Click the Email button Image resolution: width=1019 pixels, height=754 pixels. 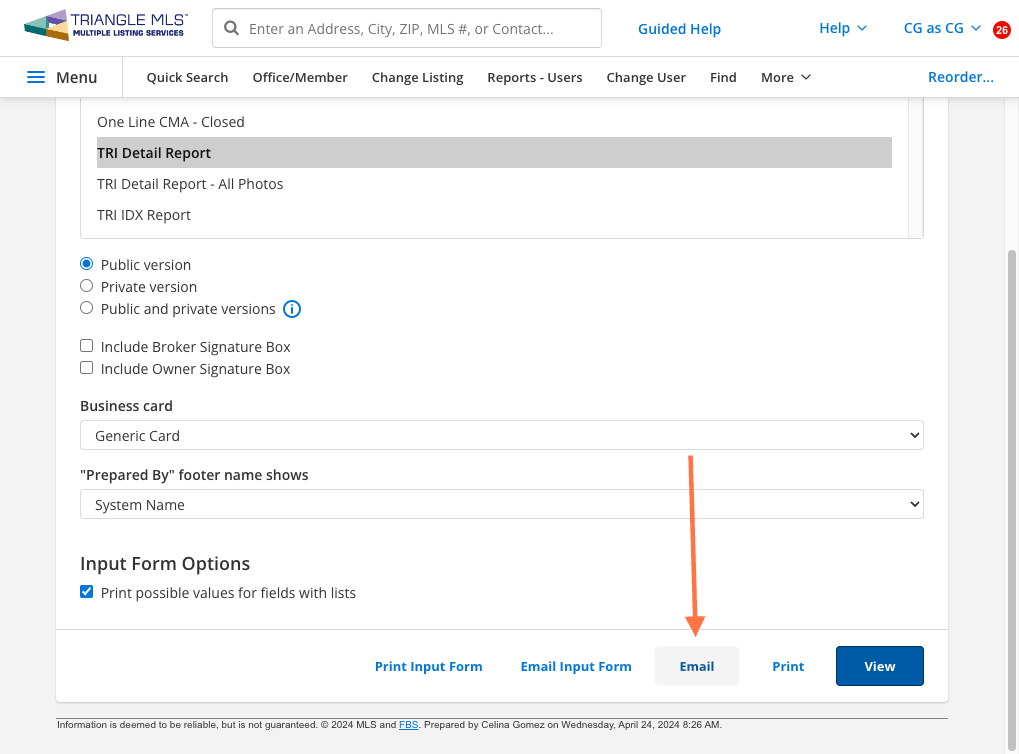pos(697,666)
